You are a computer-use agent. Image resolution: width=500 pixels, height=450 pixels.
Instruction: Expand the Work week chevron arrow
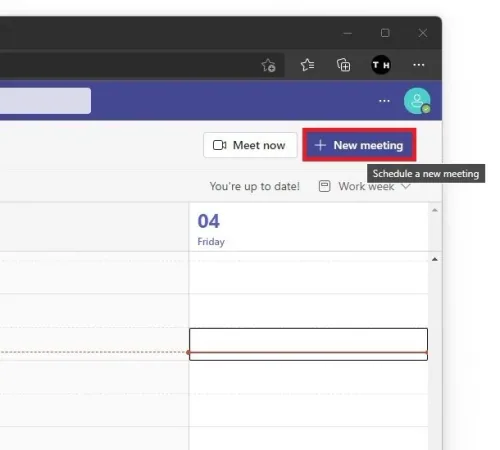[406, 186]
